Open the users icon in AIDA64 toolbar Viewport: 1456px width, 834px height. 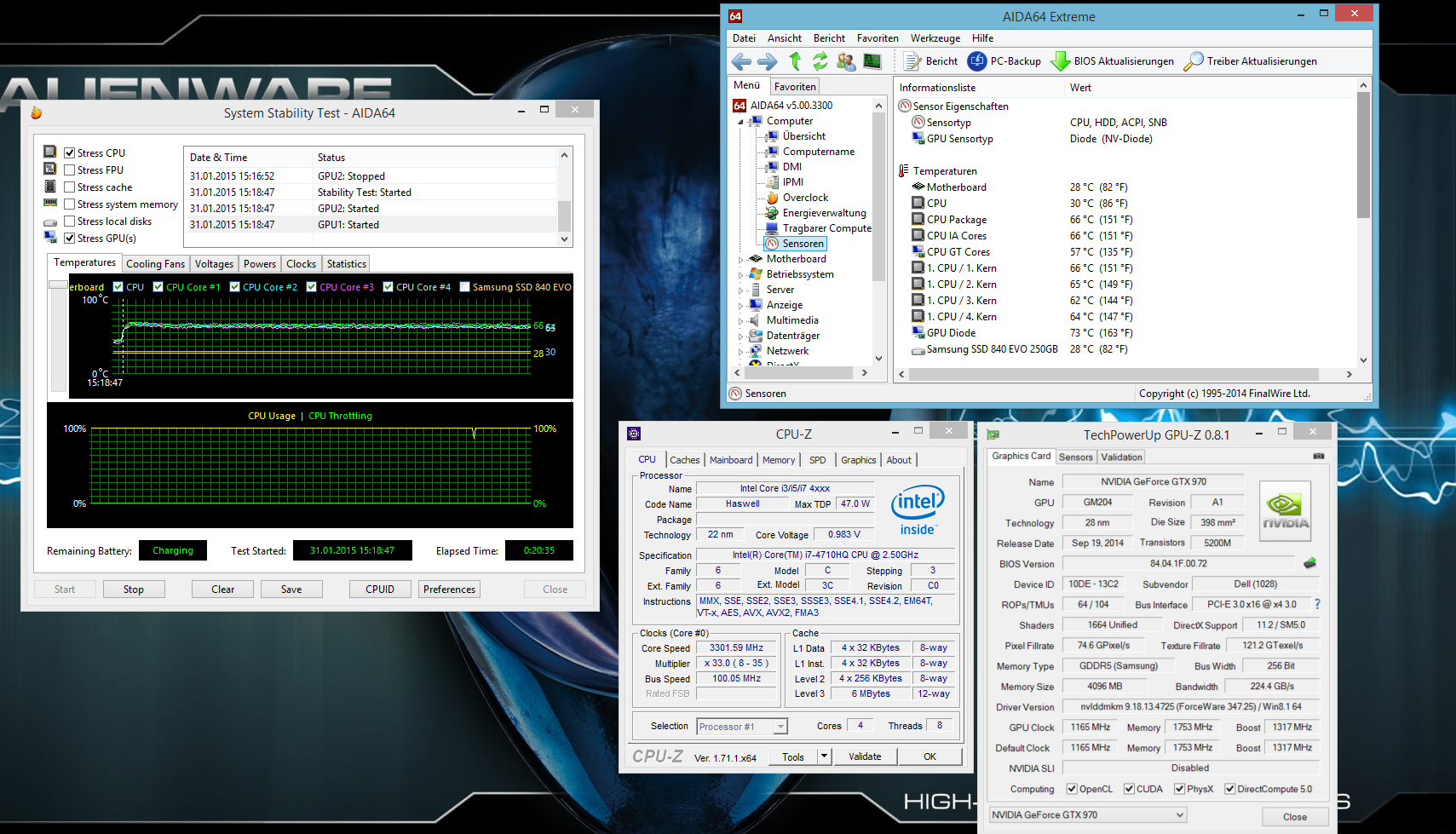pos(846,61)
